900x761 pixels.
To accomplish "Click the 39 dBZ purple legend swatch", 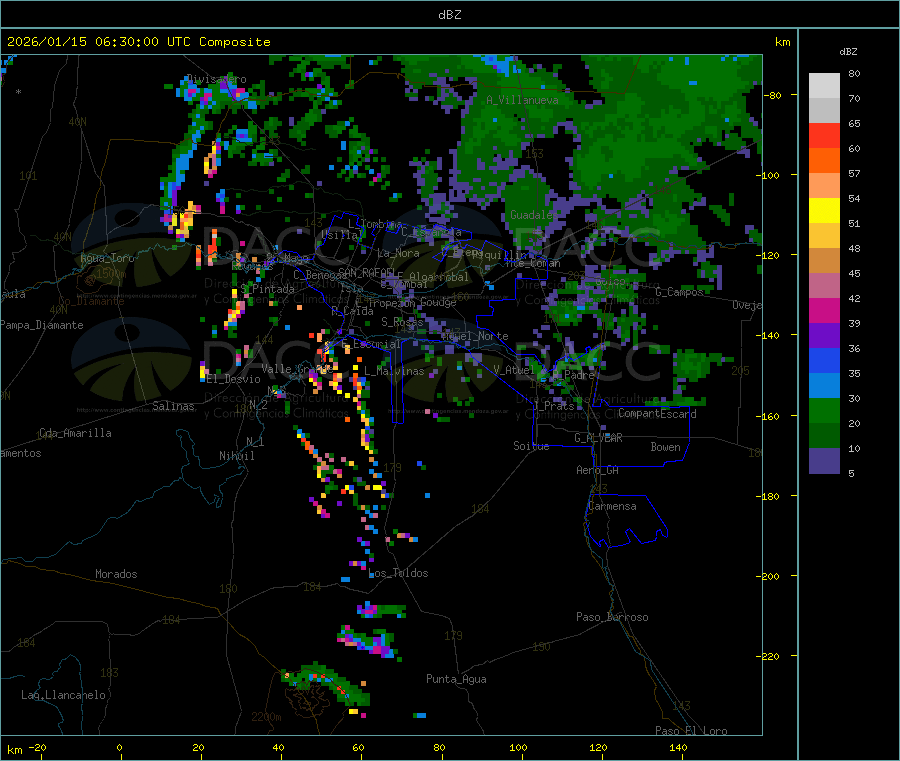I will 824,336.
